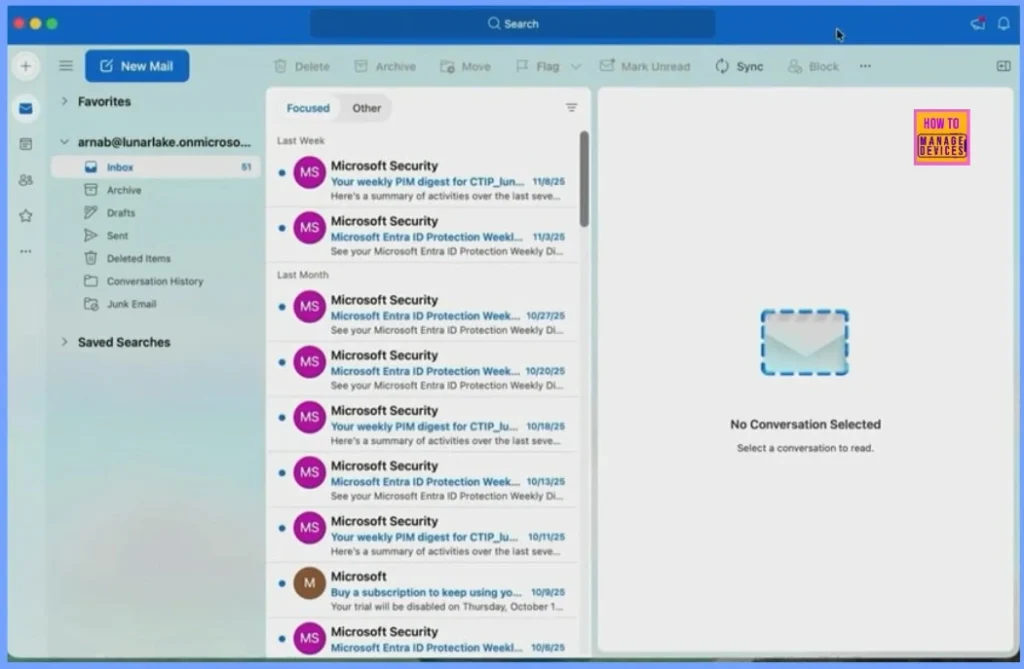
Task: Collapse the arnab@lunarlake account folder list
Action: (64, 142)
